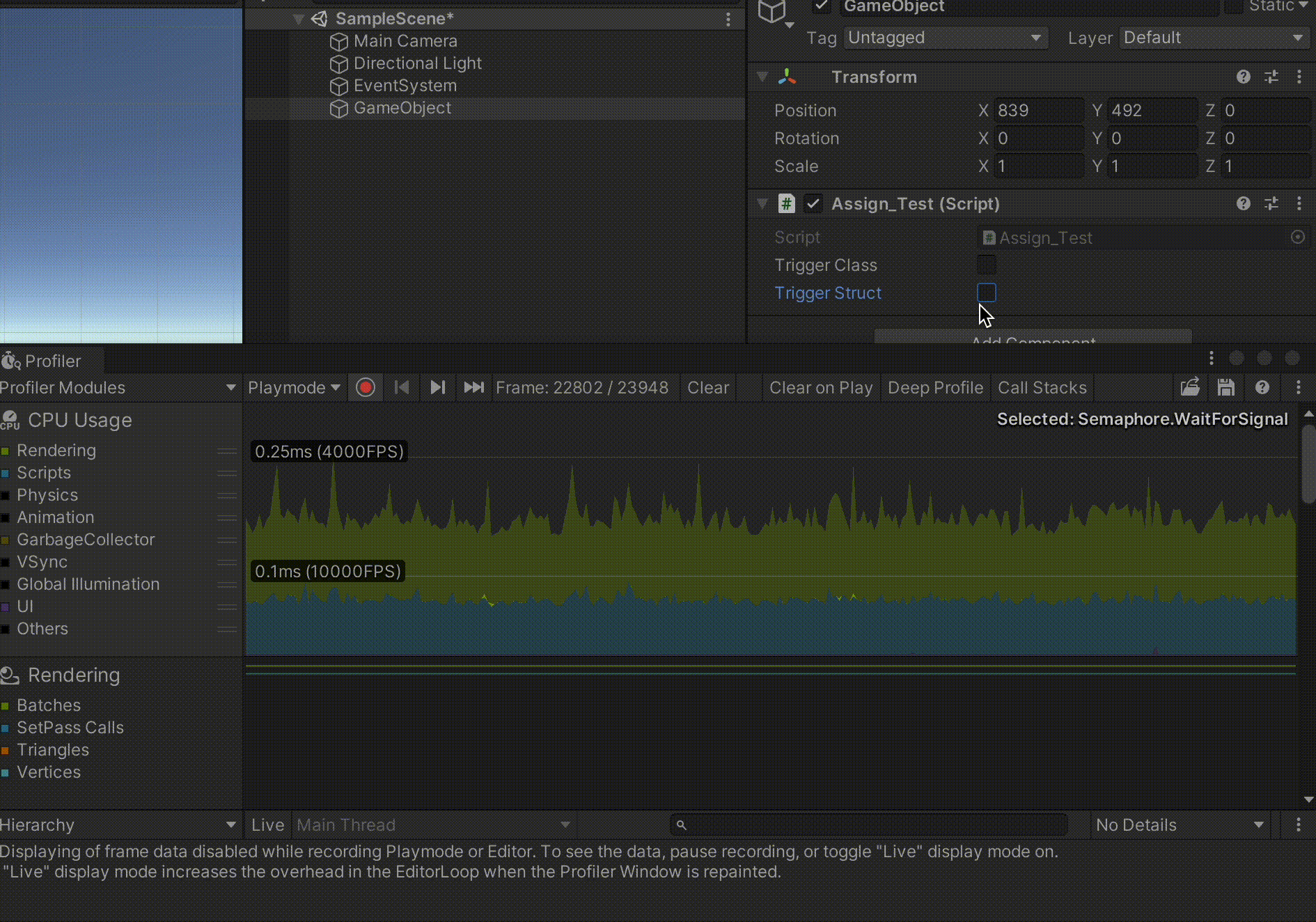
Task: Step to previous profiler frame
Action: [402, 387]
